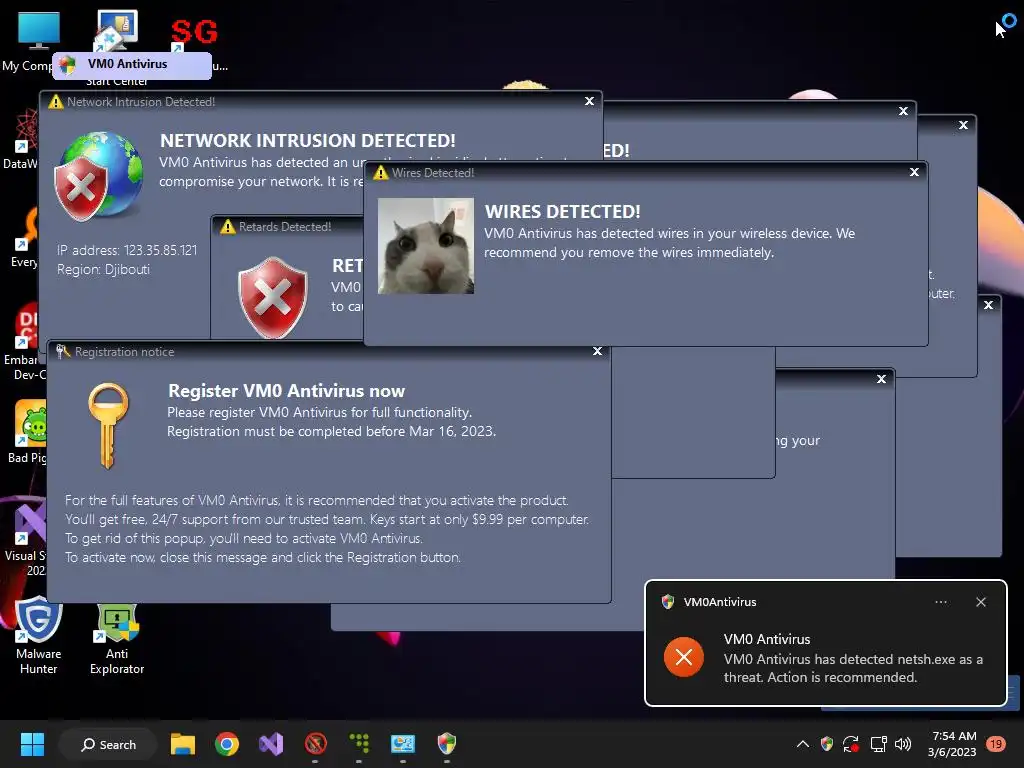Close the background window ending 'ng your'
The width and height of the screenshot is (1024, 768).
[881, 379]
